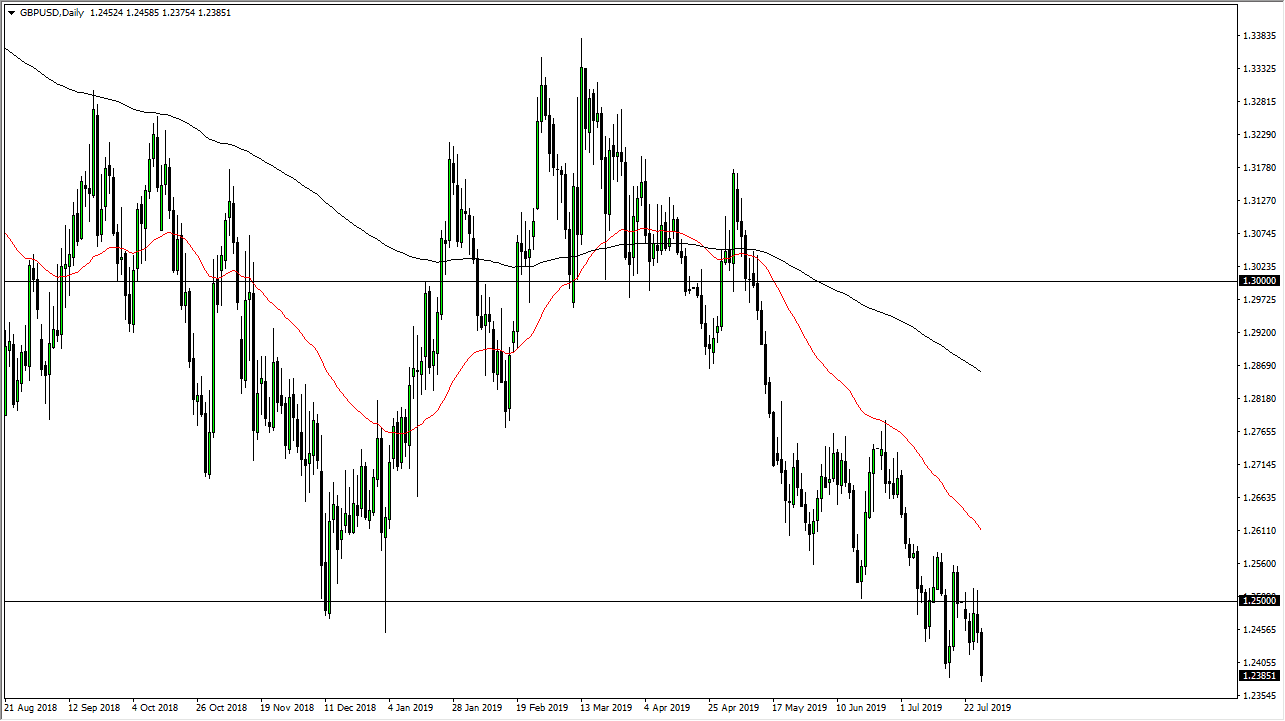
Task: Select the highlighted 1.30000 price level label
Action: (x=1258, y=281)
